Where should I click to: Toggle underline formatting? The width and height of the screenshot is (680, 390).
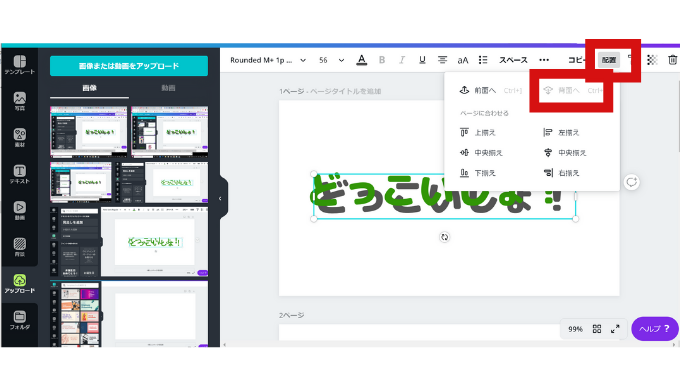point(422,60)
